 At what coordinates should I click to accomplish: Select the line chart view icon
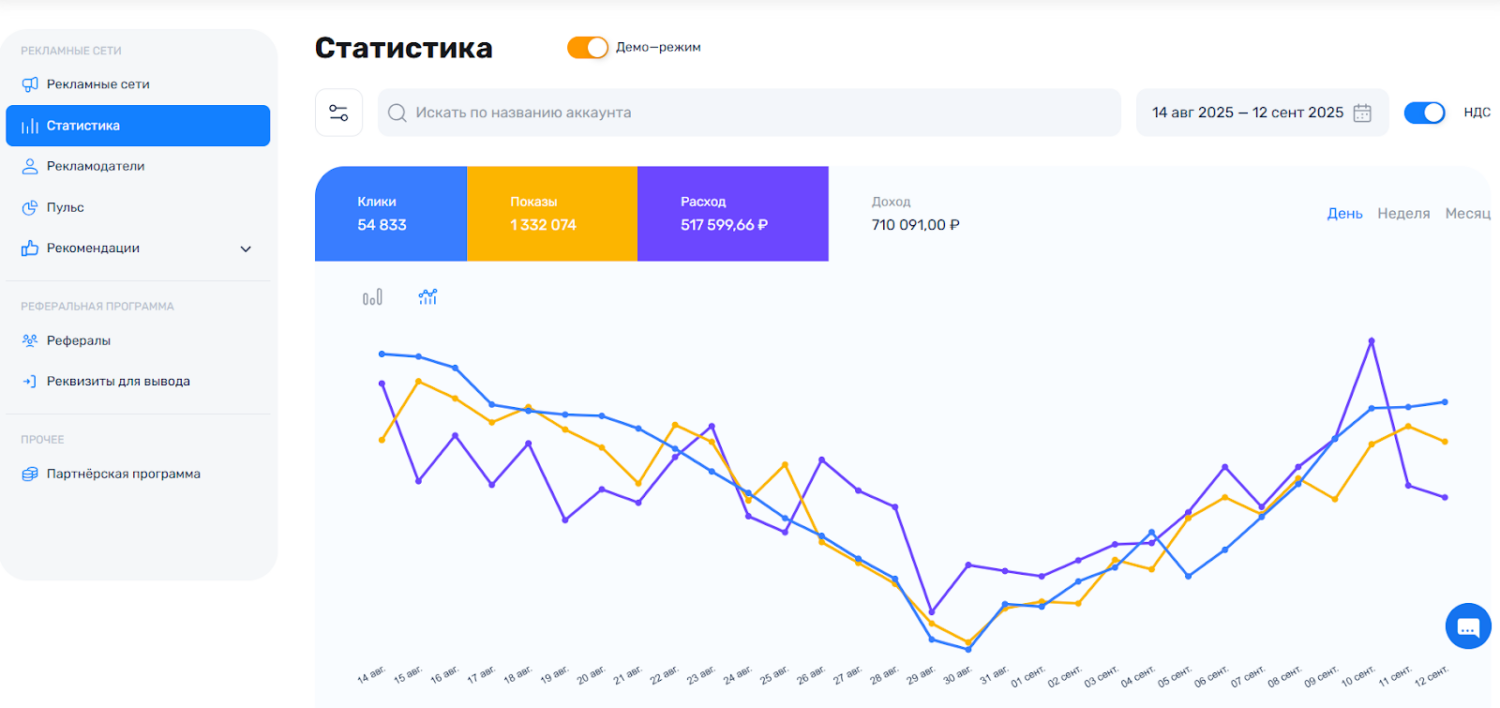pyautogui.click(x=428, y=297)
